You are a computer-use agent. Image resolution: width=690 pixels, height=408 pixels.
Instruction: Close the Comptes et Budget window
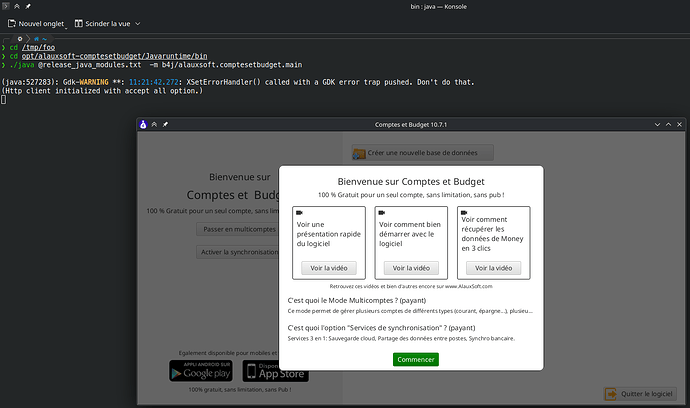point(679,125)
